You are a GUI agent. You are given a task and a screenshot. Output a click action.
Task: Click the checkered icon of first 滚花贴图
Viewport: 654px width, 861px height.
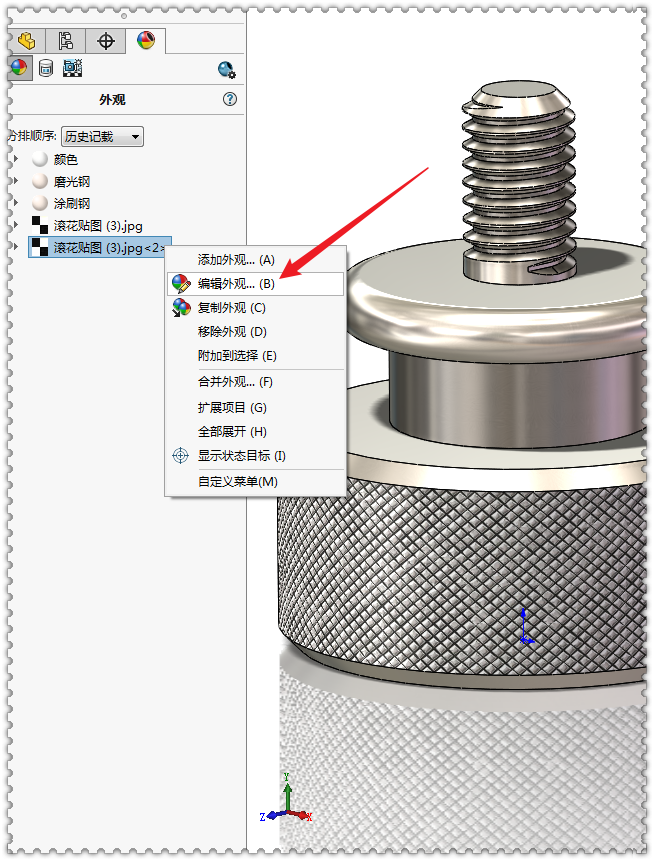(x=40, y=225)
